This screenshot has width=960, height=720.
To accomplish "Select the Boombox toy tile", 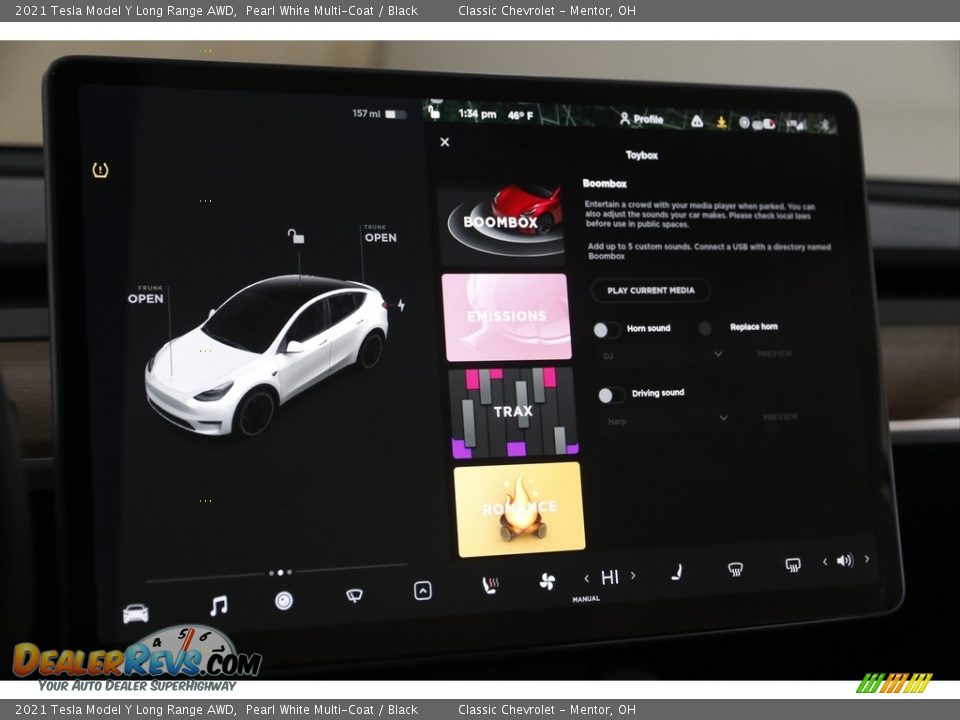I will click(501, 223).
